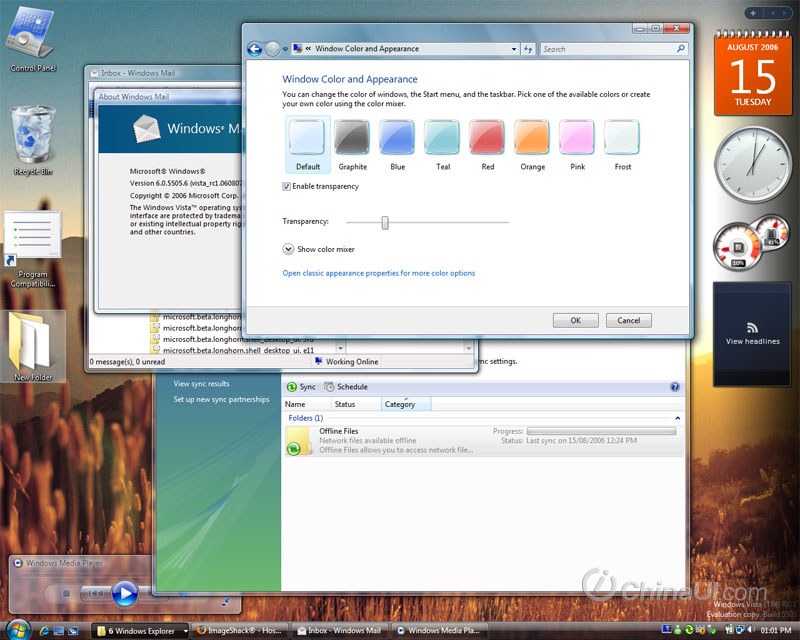This screenshot has height=640, width=800.
Task: Select the Default color swatch
Action: point(308,145)
